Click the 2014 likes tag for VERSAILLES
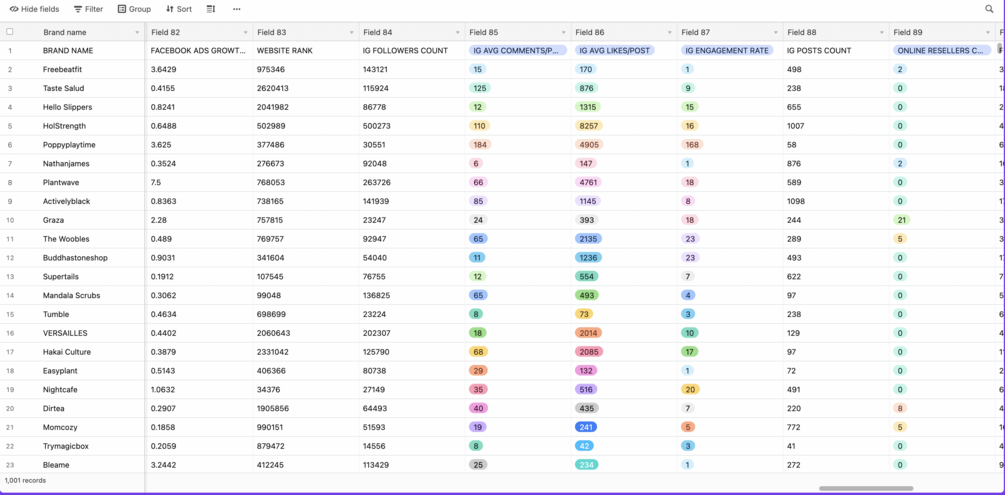Viewport: 1005px width, 495px height. (588, 333)
